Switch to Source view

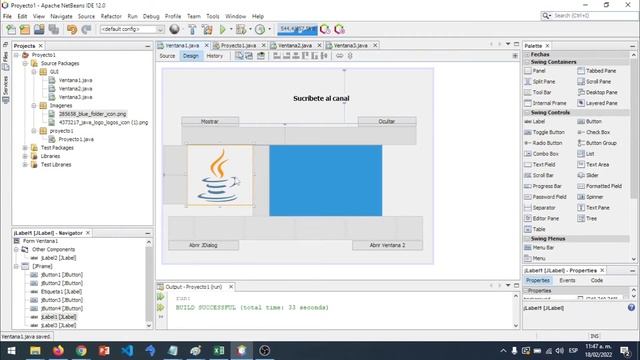(x=167, y=56)
